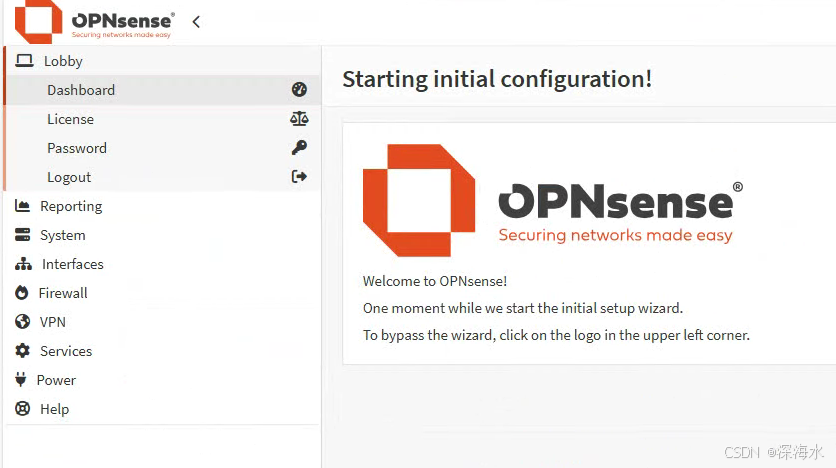Screen dimensions: 836x468
Task: Click the plug icon beside Power
Action: pyautogui.click(x=21, y=379)
